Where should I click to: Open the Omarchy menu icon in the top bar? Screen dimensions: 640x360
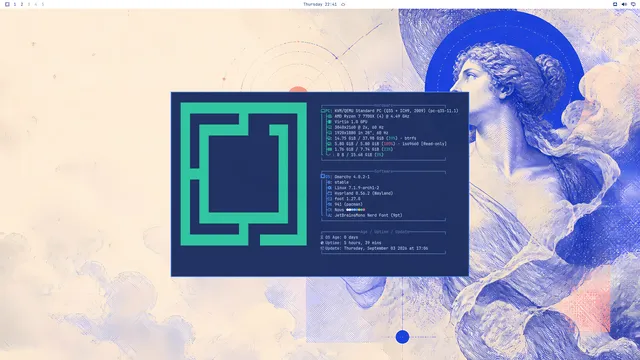click(7, 4)
